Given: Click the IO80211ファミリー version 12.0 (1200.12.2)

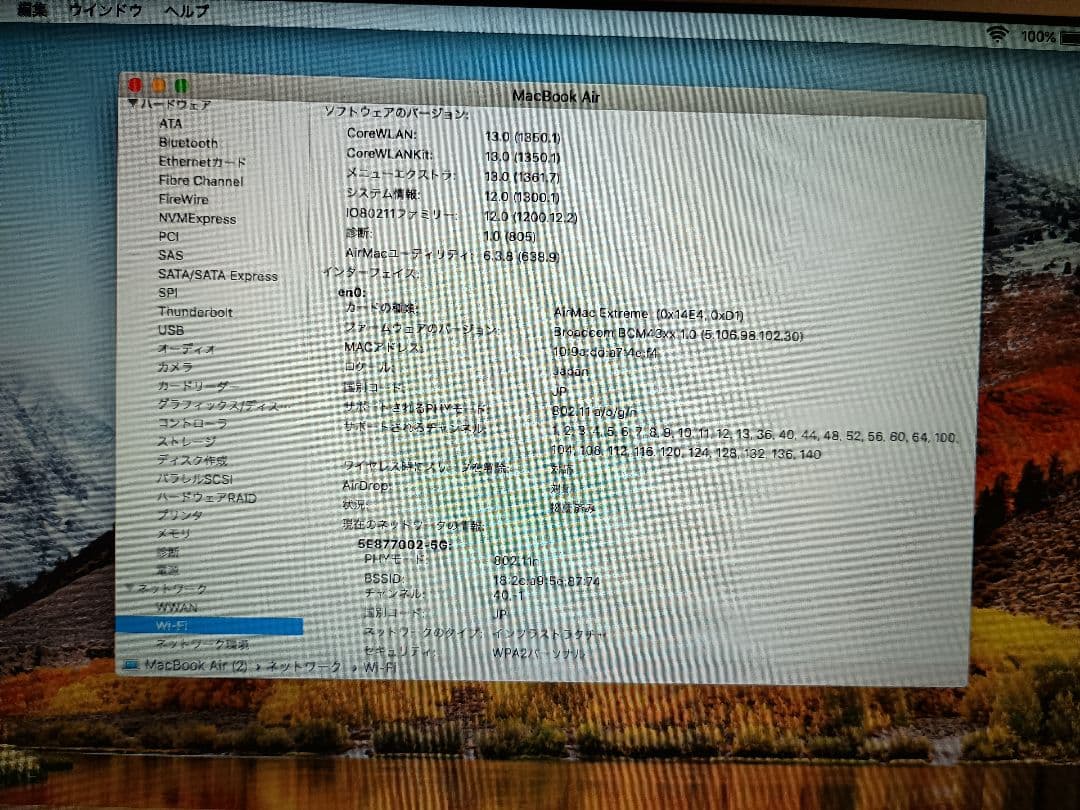Looking at the screenshot, I should (x=530, y=216).
